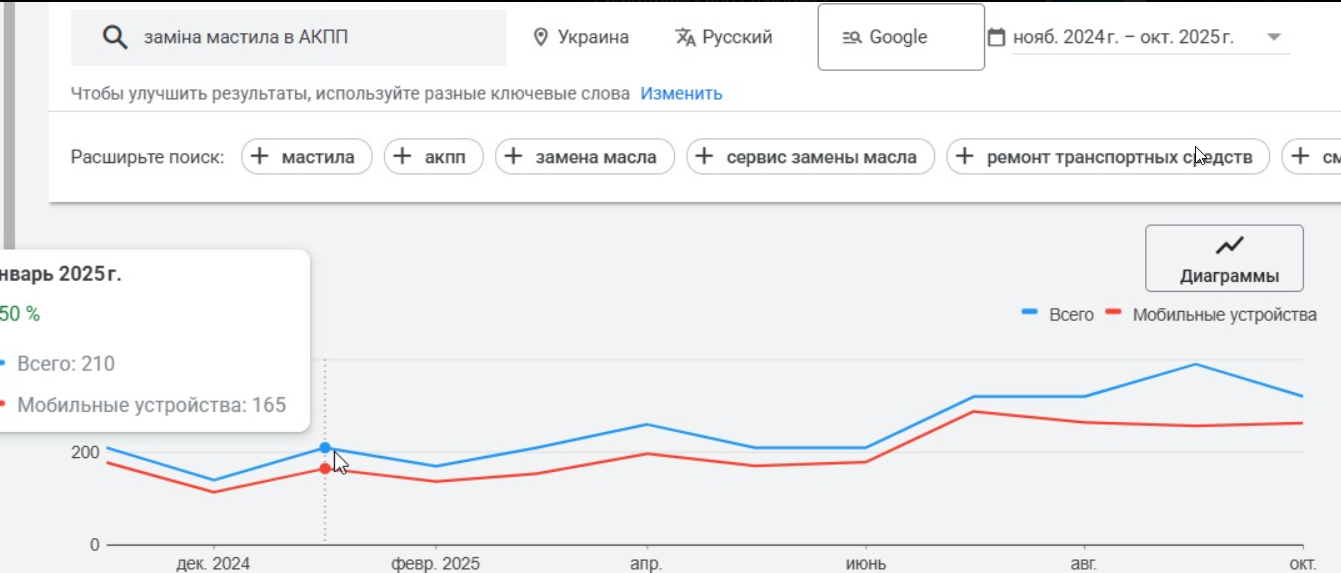Image resolution: width=1341 pixels, height=573 pixels.
Task: Open the Диаграммы chart selector
Action: (x=1224, y=259)
